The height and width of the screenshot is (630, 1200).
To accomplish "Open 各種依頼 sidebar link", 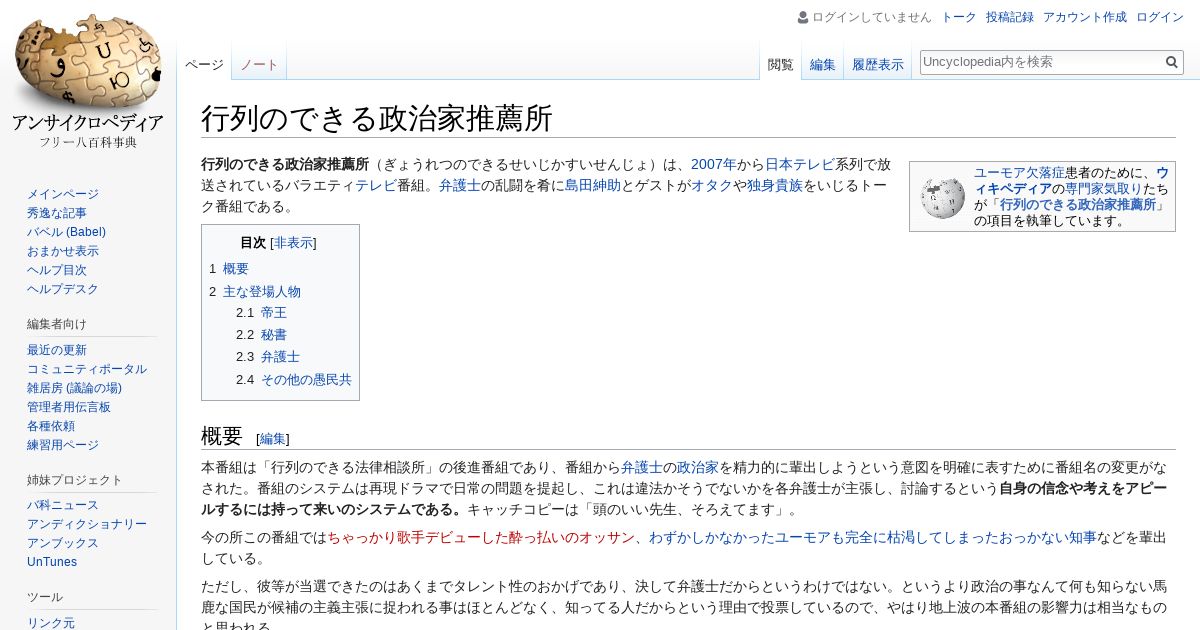I will [x=51, y=426].
